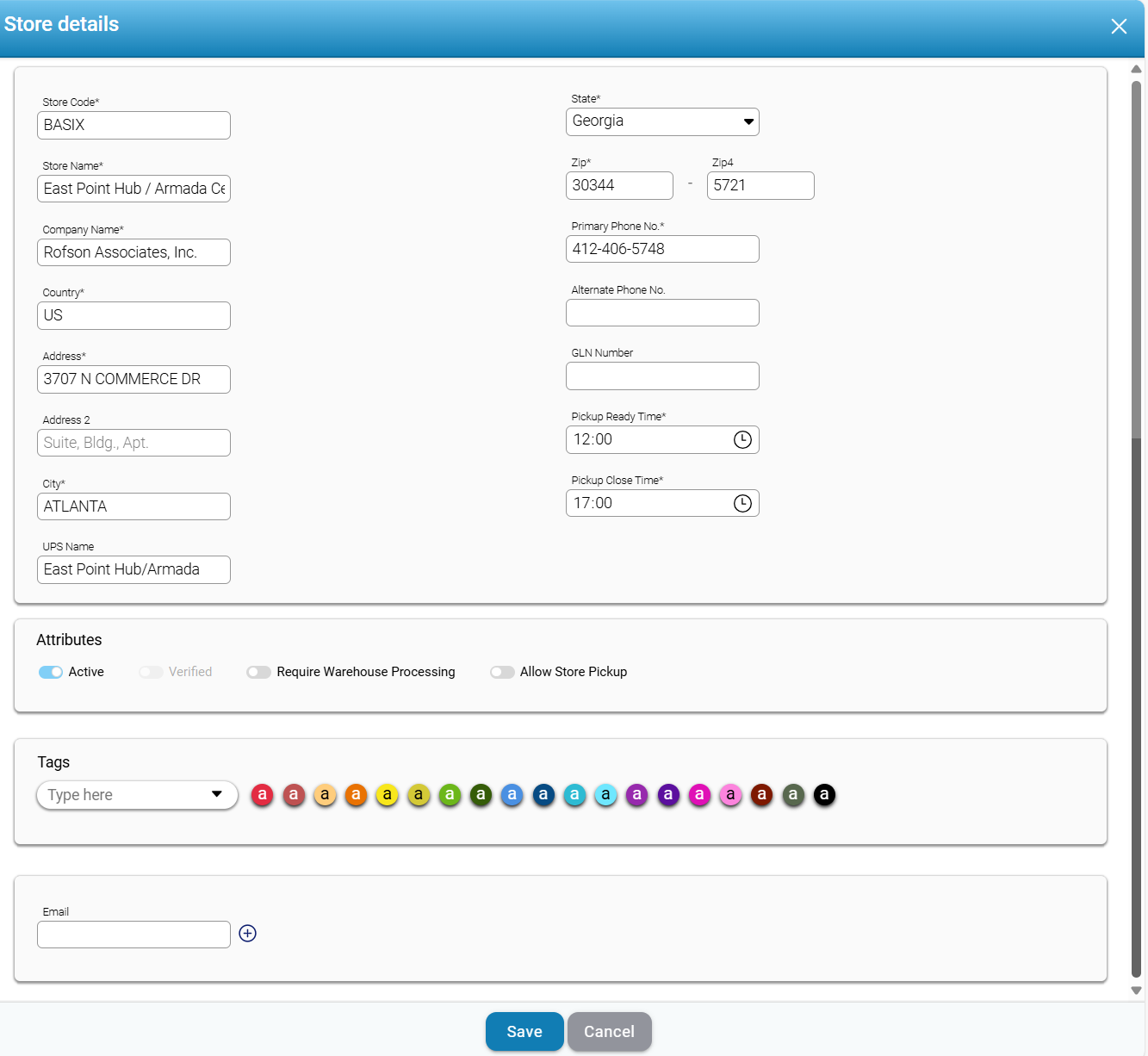Image resolution: width=1148 pixels, height=1056 pixels.
Task: Click into the GLN Number field
Action: click(x=662, y=376)
